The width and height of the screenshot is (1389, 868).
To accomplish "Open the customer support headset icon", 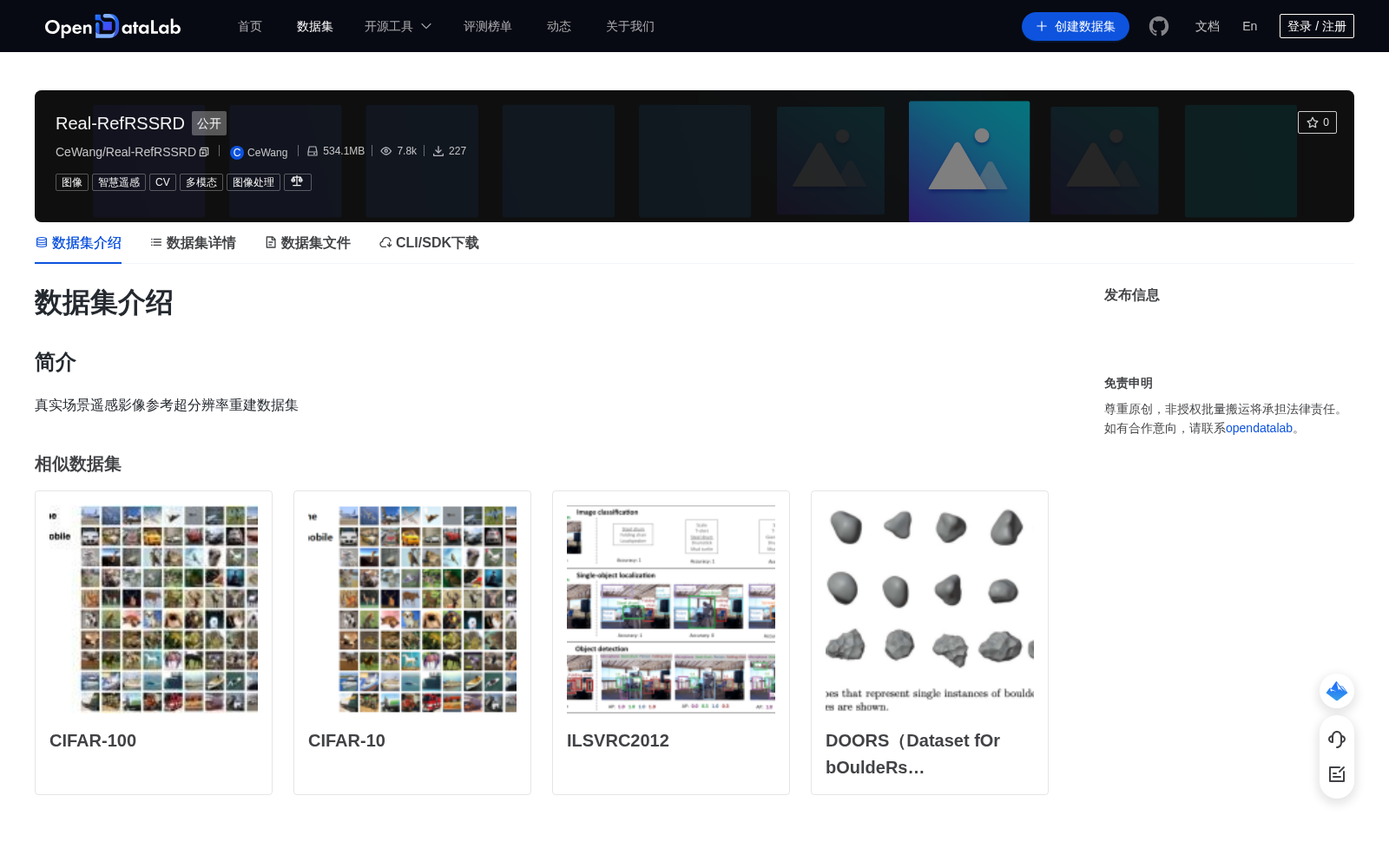I will 1337,739.
